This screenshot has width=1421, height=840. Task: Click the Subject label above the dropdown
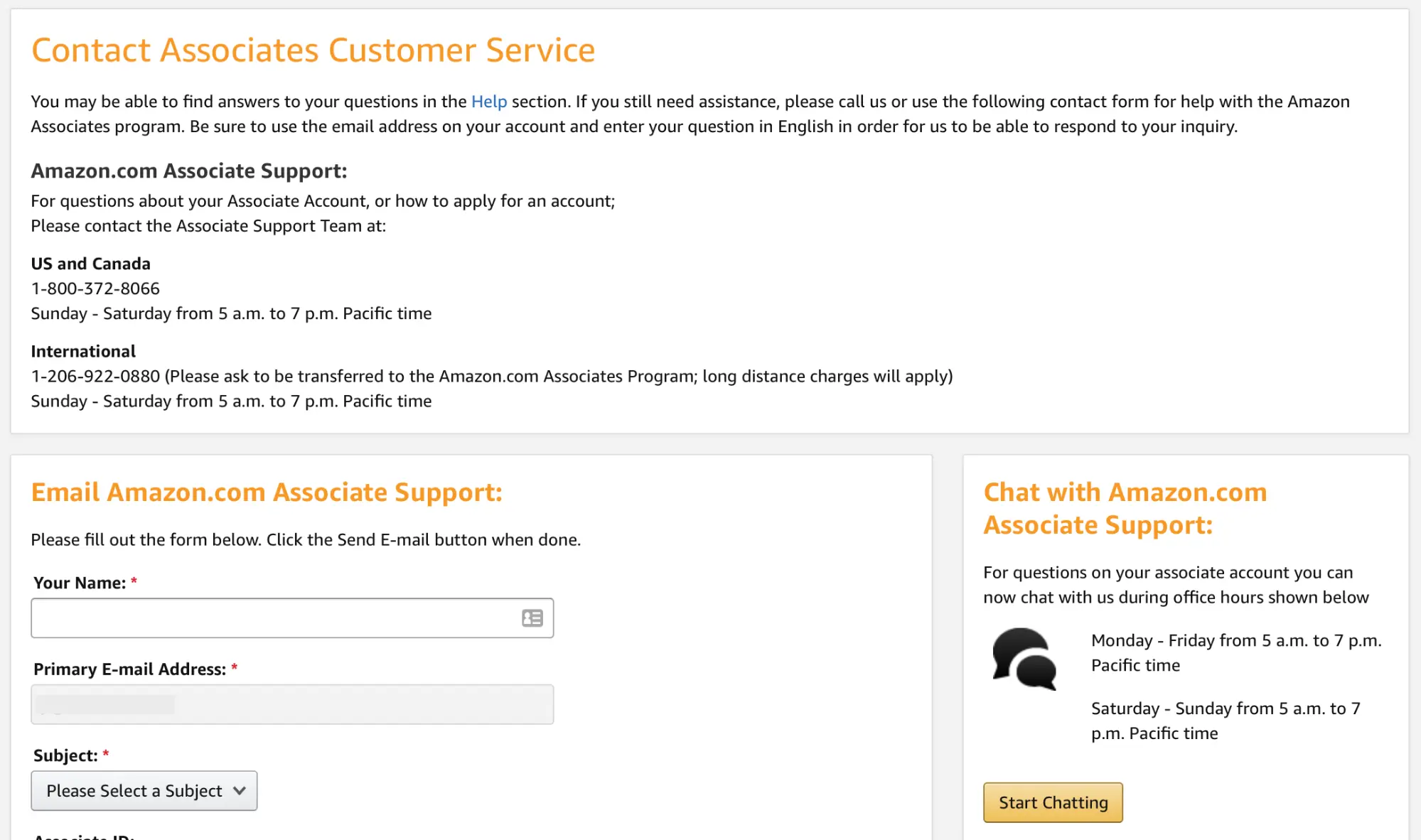click(x=65, y=755)
